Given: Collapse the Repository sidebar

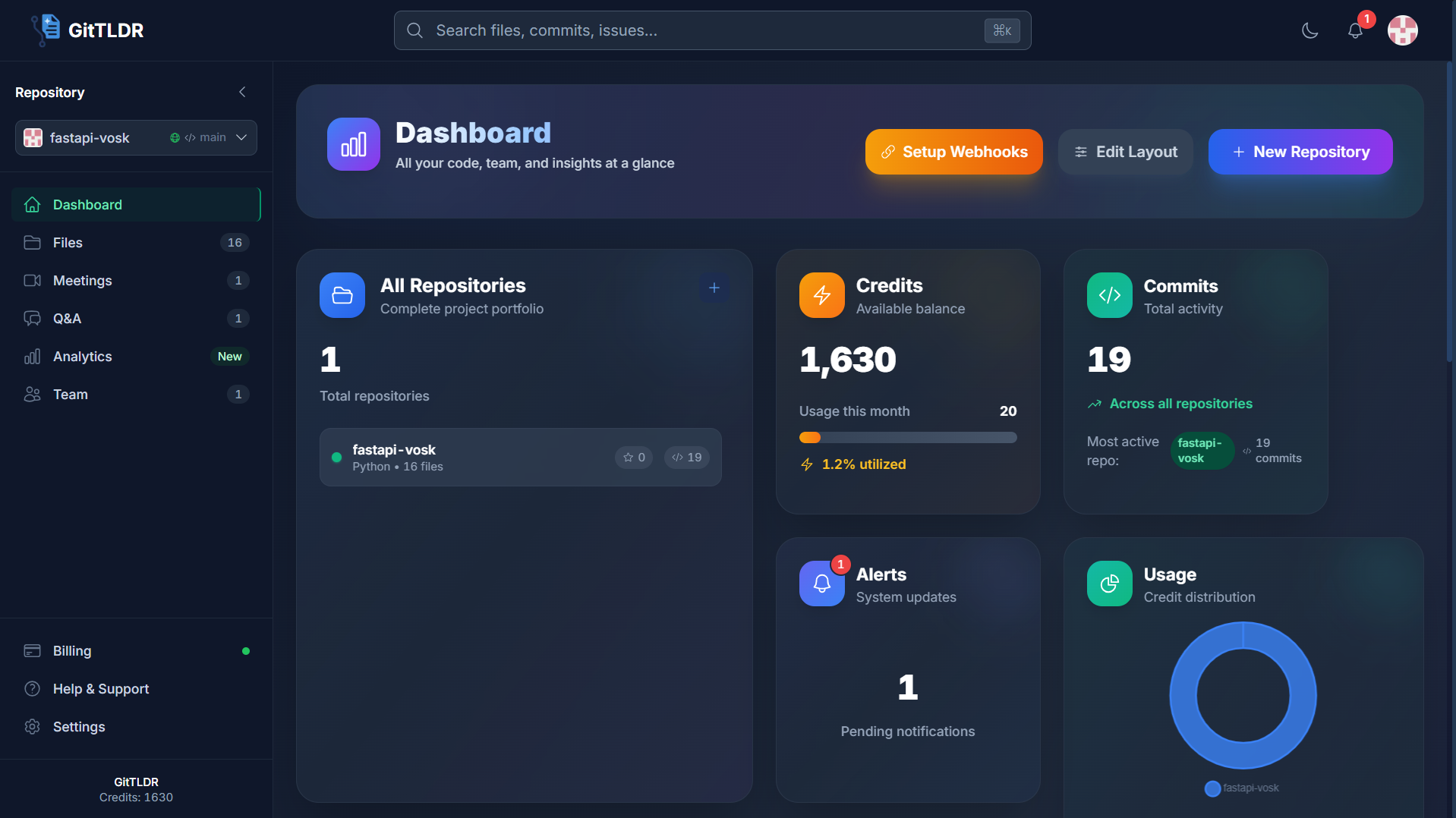Looking at the screenshot, I should pyautogui.click(x=242, y=92).
